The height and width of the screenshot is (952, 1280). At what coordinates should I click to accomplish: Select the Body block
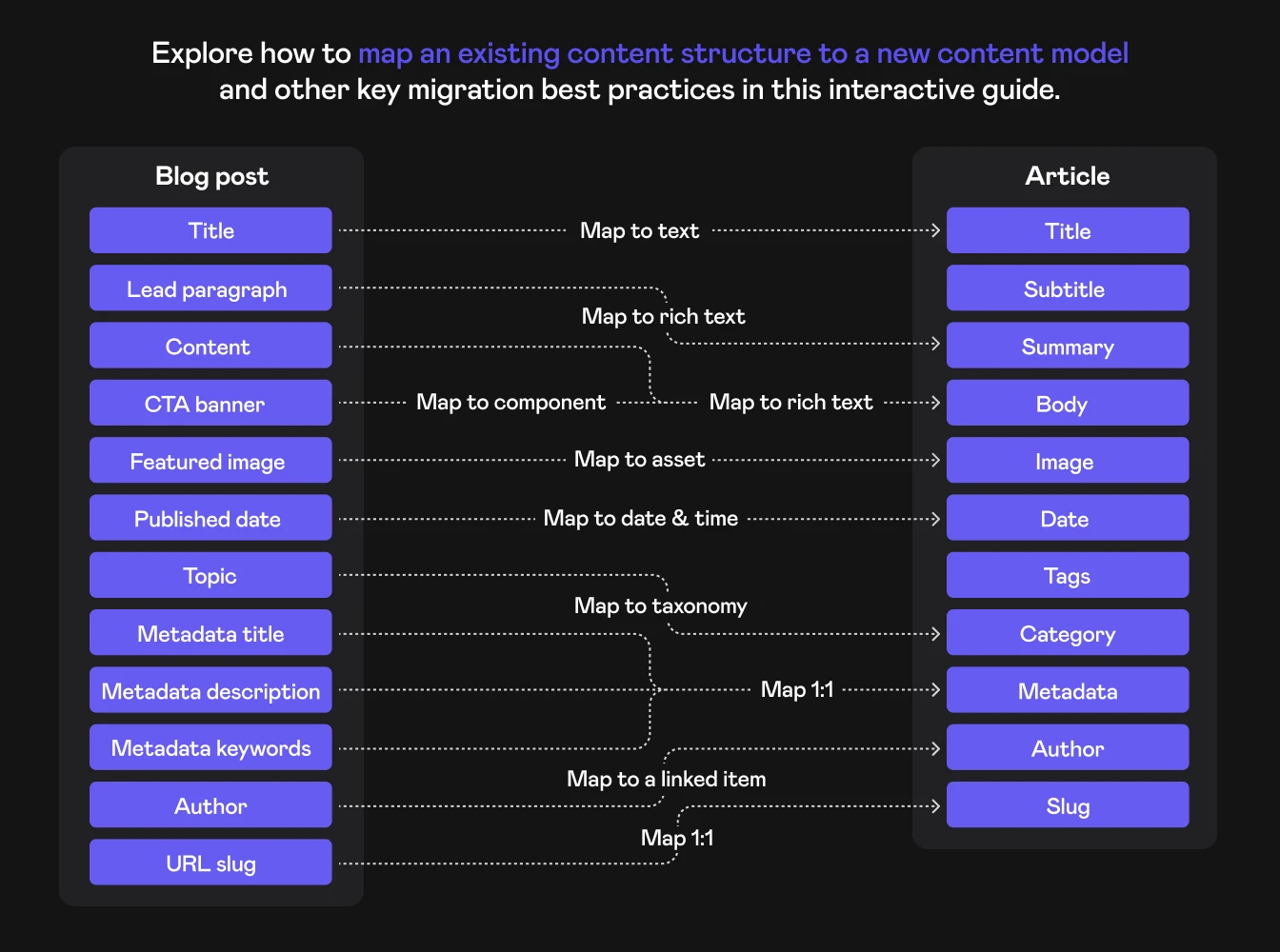(1067, 404)
